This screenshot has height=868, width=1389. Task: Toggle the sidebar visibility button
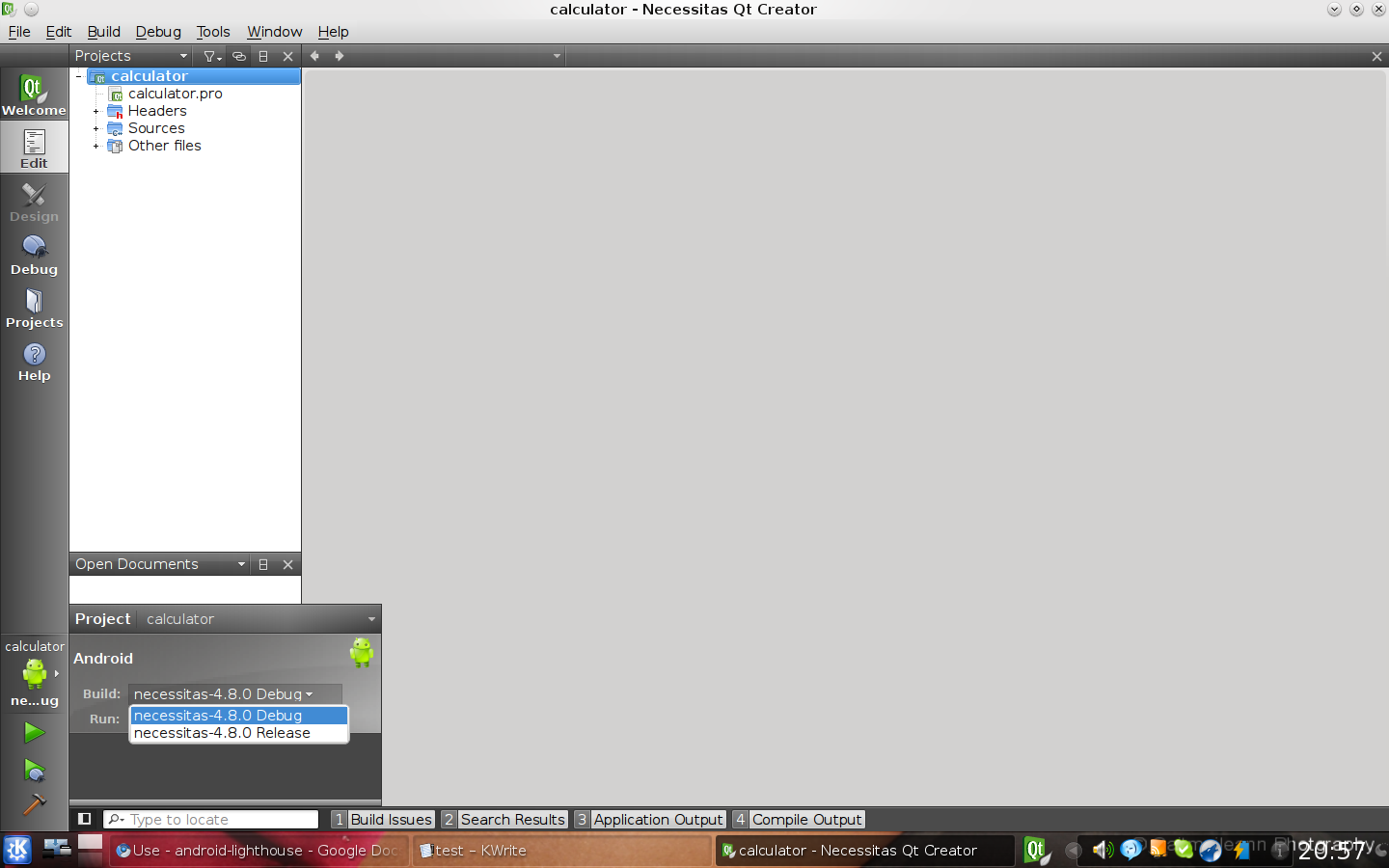85,819
